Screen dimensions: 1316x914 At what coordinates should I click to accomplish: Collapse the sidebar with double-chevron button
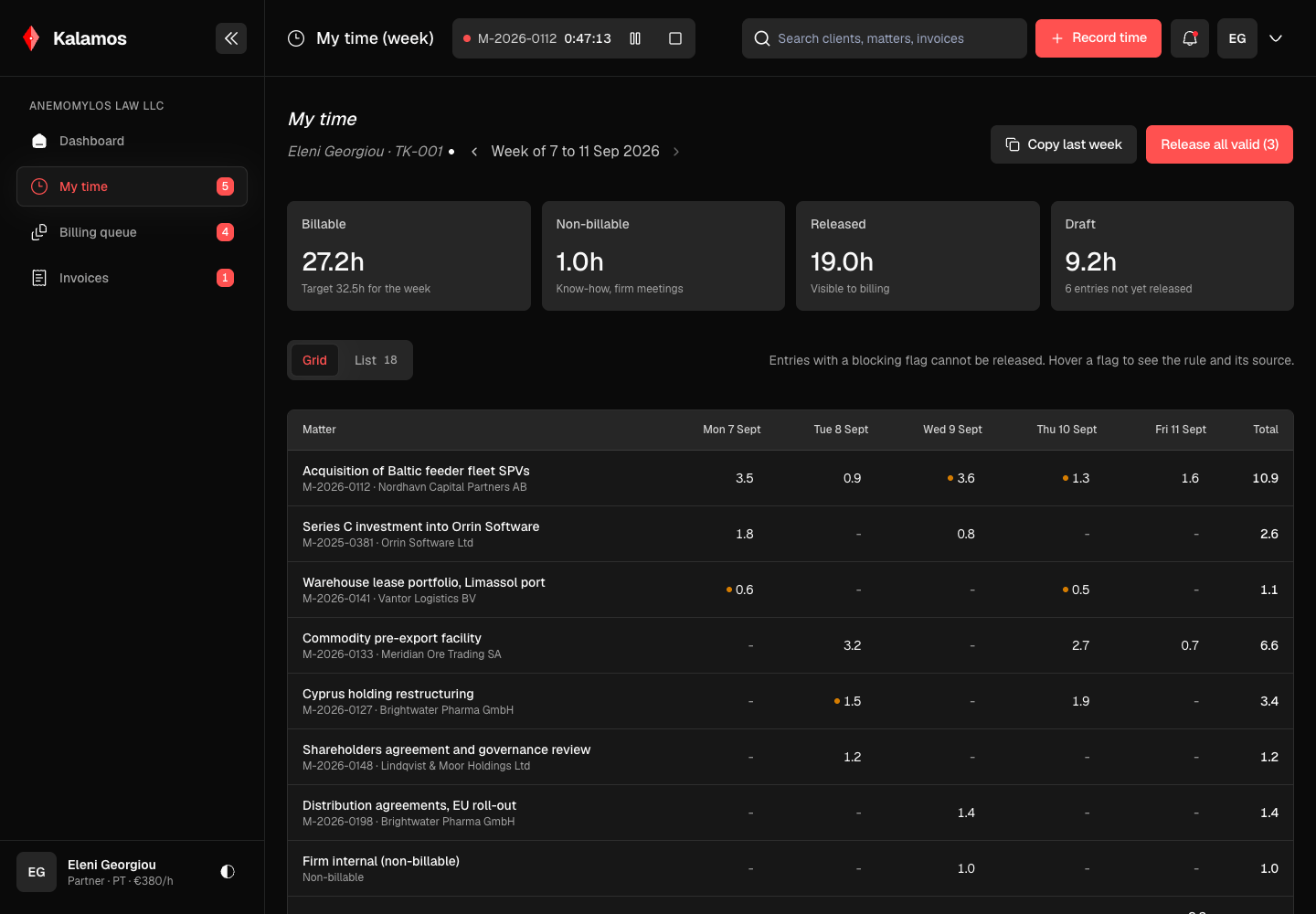pos(231,38)
